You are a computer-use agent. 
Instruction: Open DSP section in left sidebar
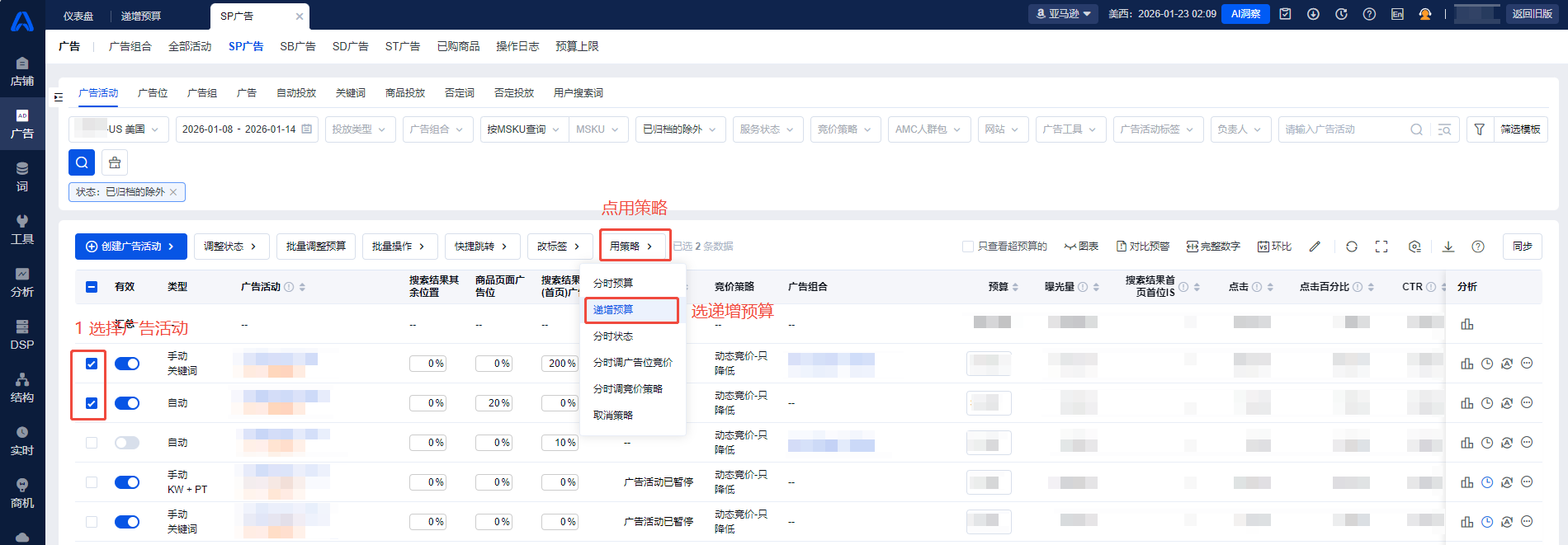22,334
